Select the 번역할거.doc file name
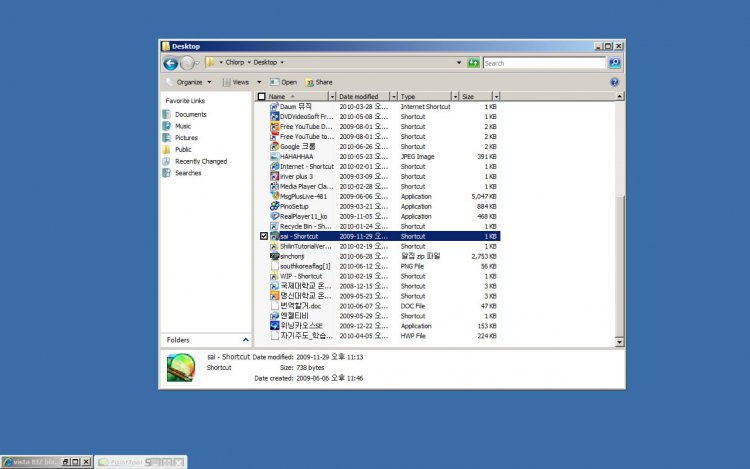 click(300, 306)
